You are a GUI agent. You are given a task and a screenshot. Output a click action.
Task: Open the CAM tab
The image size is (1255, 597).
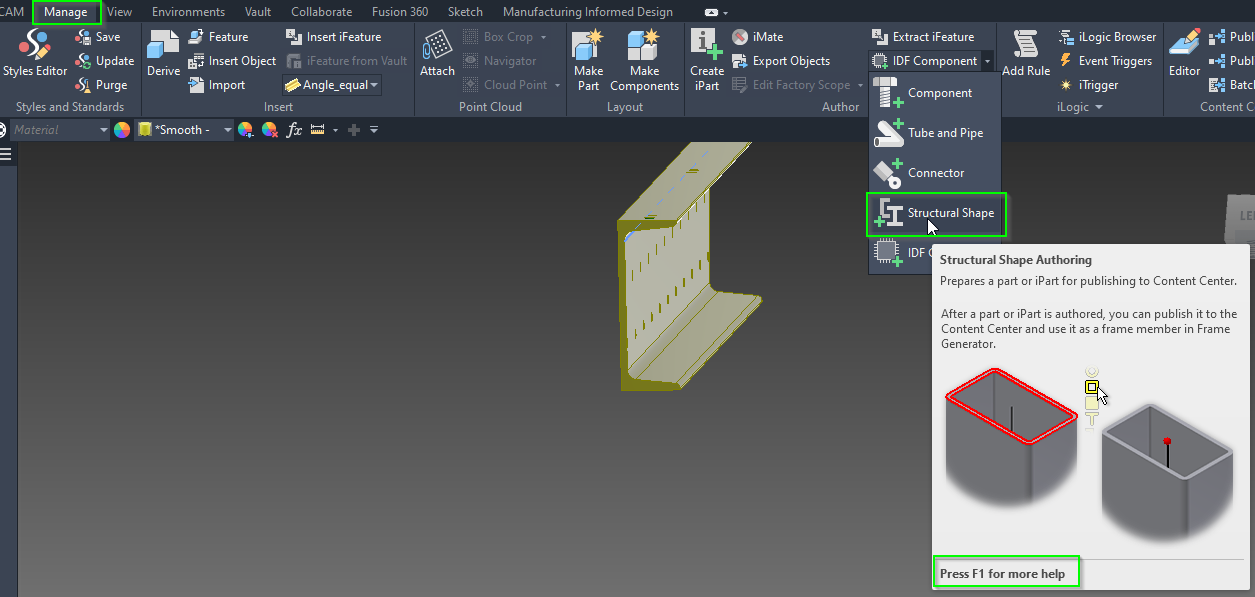[11, 12]
